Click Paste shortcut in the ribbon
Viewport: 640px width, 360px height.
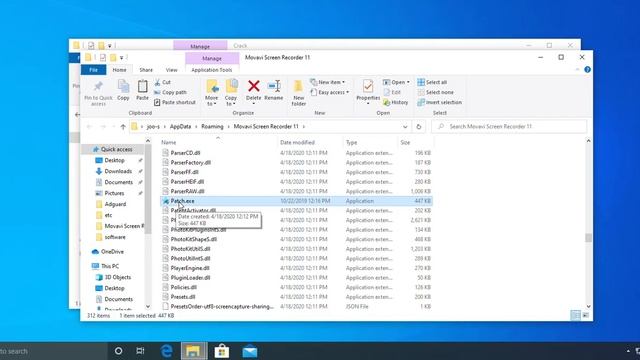pyautogui.click(x=175, y=102)
